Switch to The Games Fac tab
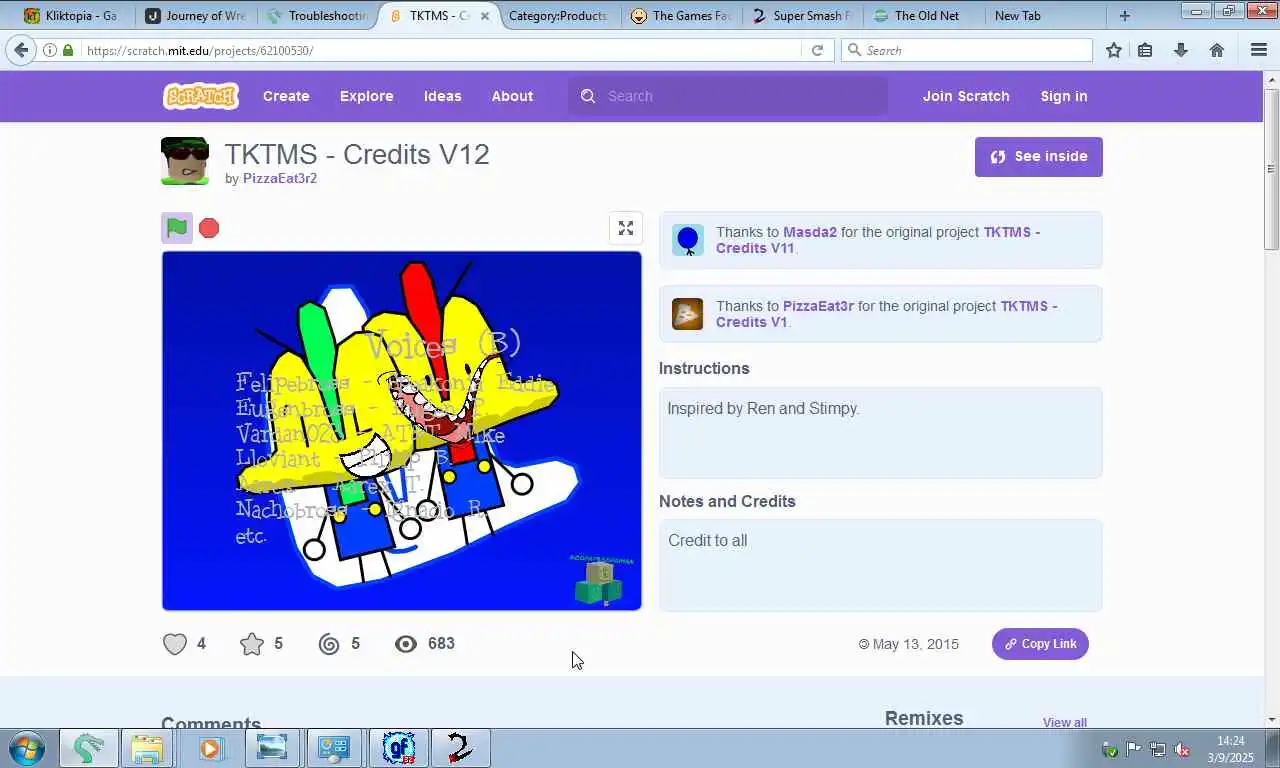Screen dimensions: 1280x768 683,16
